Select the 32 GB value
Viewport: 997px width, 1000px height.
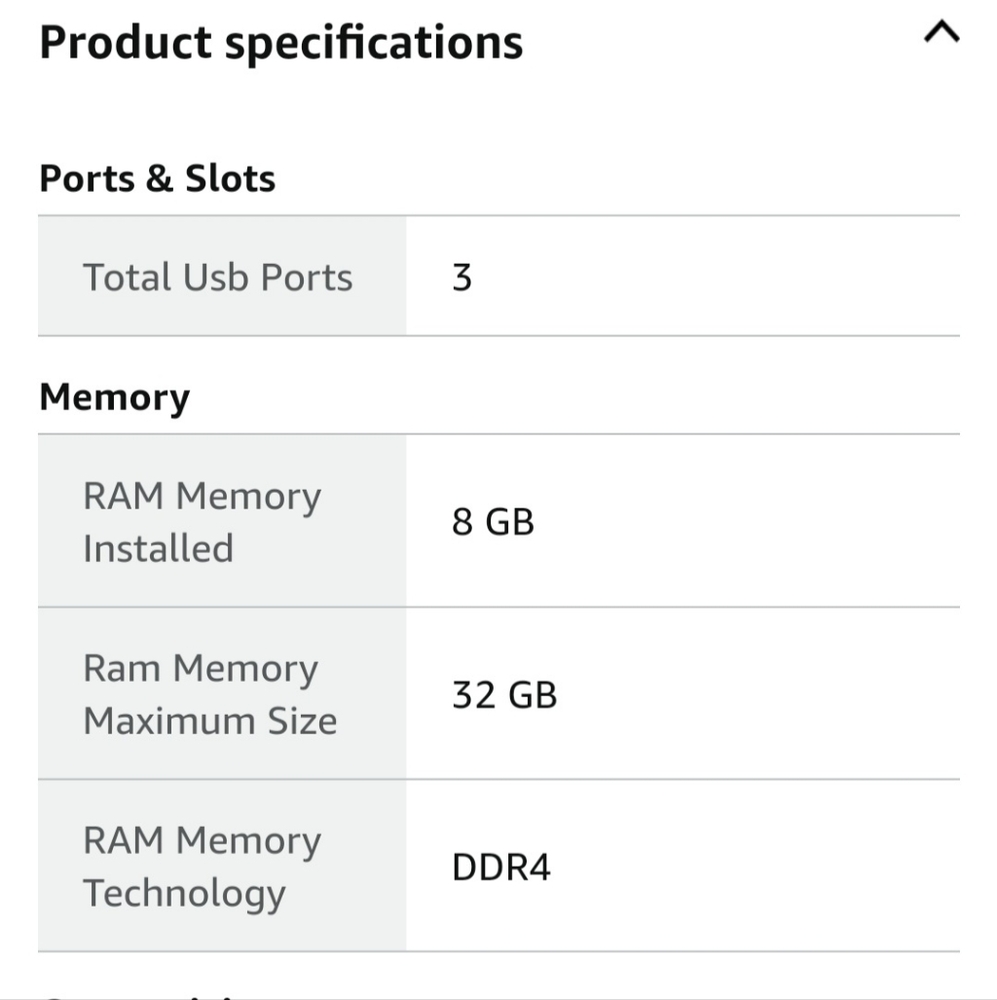tap(505, 695)
